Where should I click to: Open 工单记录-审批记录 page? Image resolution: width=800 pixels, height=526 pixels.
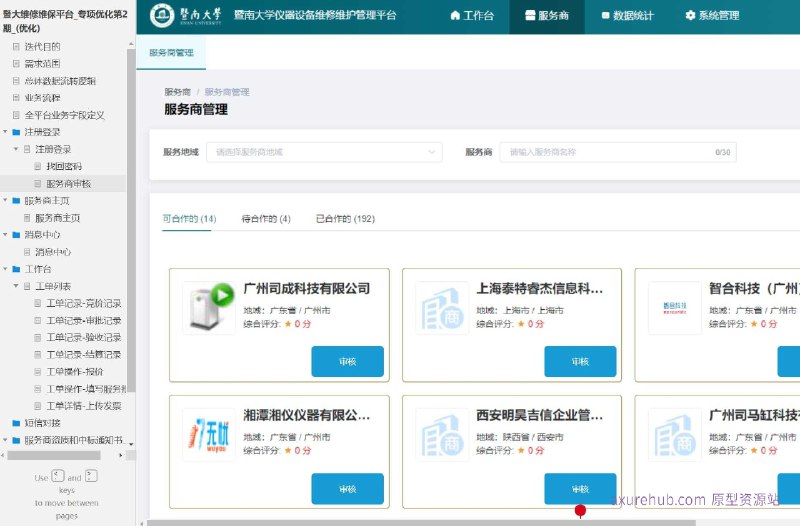pos(84,320)
